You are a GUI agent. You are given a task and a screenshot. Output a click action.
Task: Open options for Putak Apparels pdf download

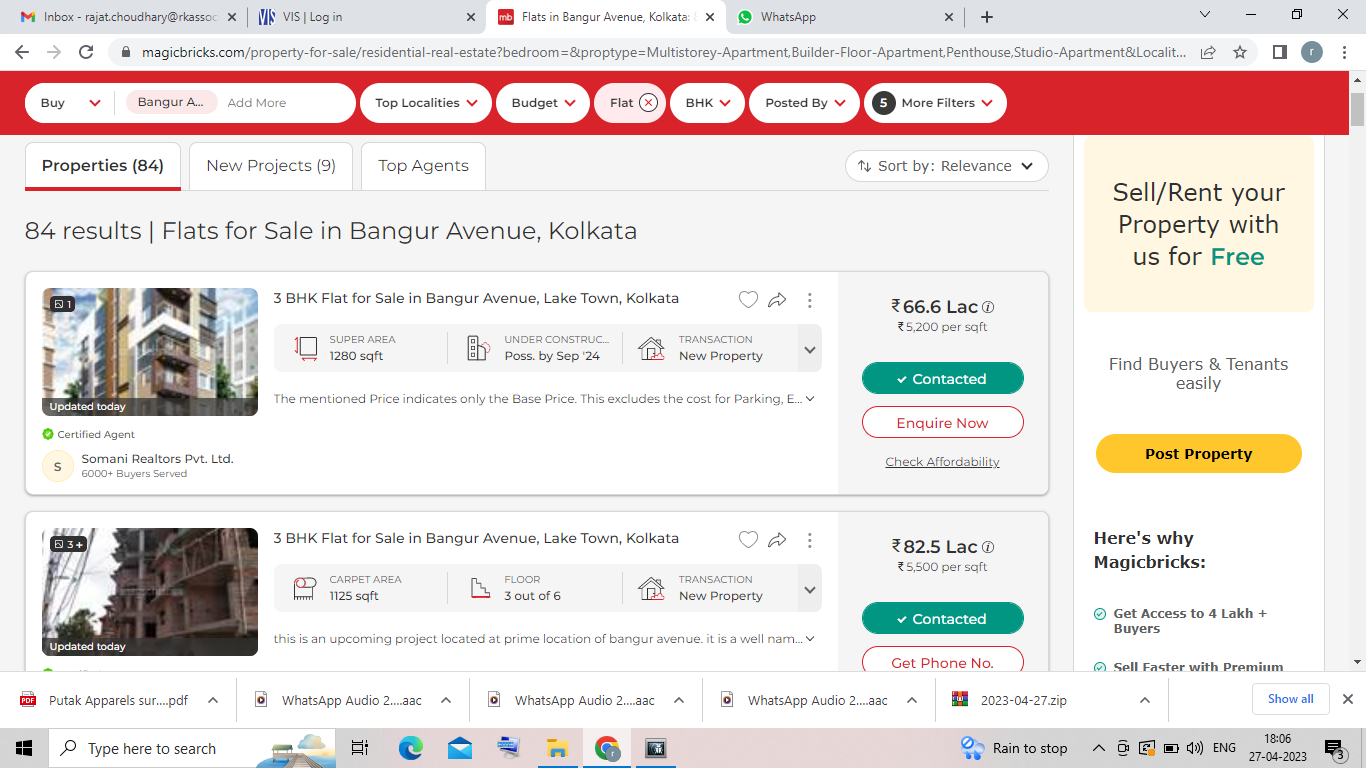coord(213,701)
